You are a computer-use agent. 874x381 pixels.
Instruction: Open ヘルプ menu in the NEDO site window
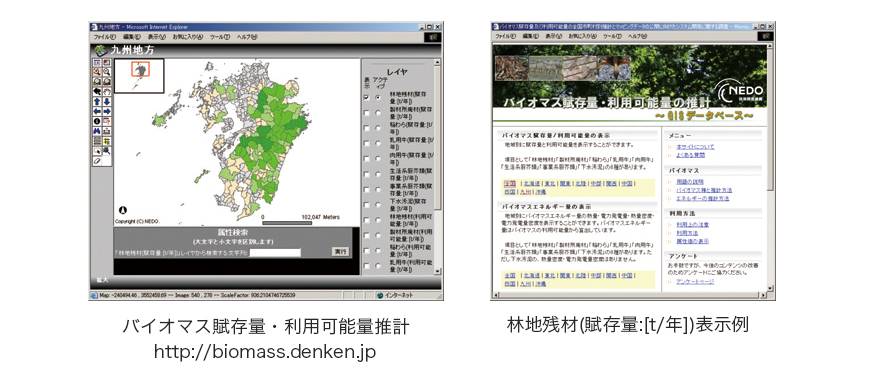click(638, 36)
